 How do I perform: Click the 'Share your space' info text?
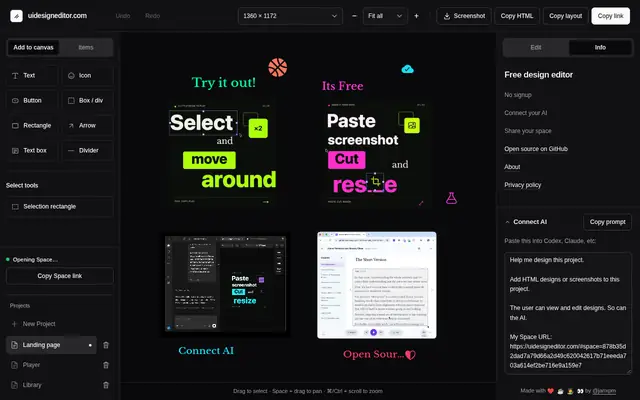point(528,131)
